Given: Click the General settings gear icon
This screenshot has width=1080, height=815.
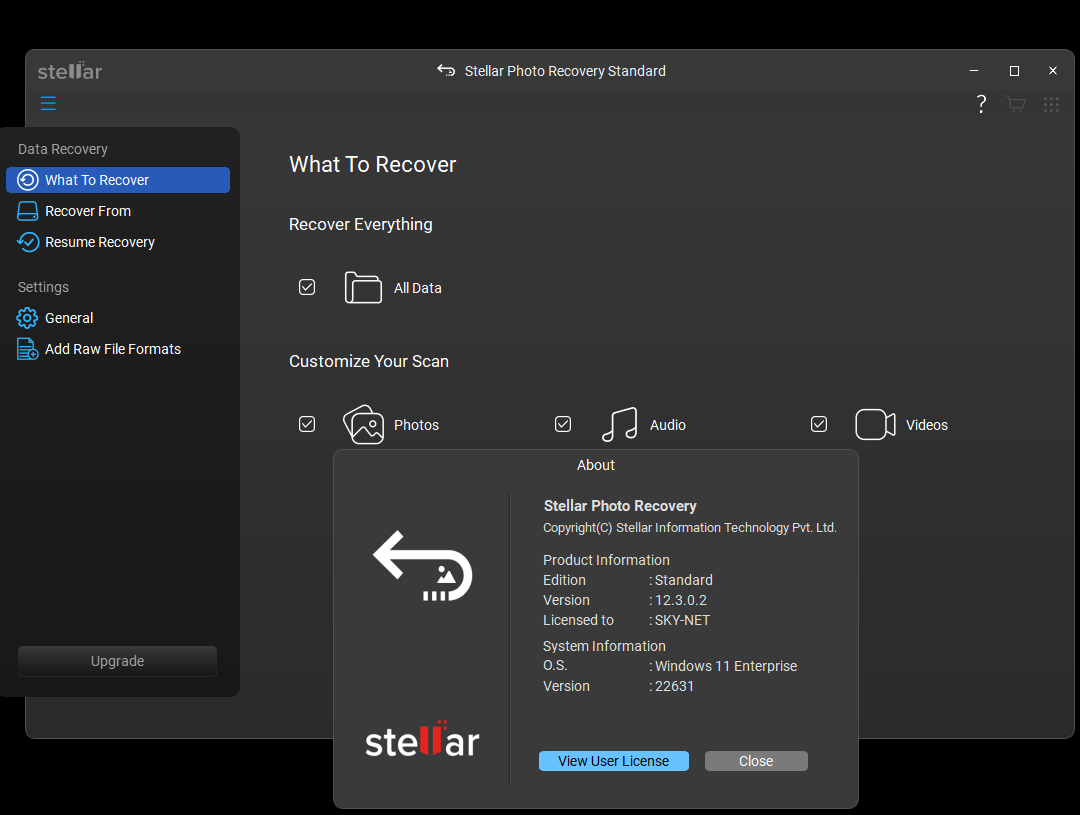Looking at the screenshot, I should (28, 318).
